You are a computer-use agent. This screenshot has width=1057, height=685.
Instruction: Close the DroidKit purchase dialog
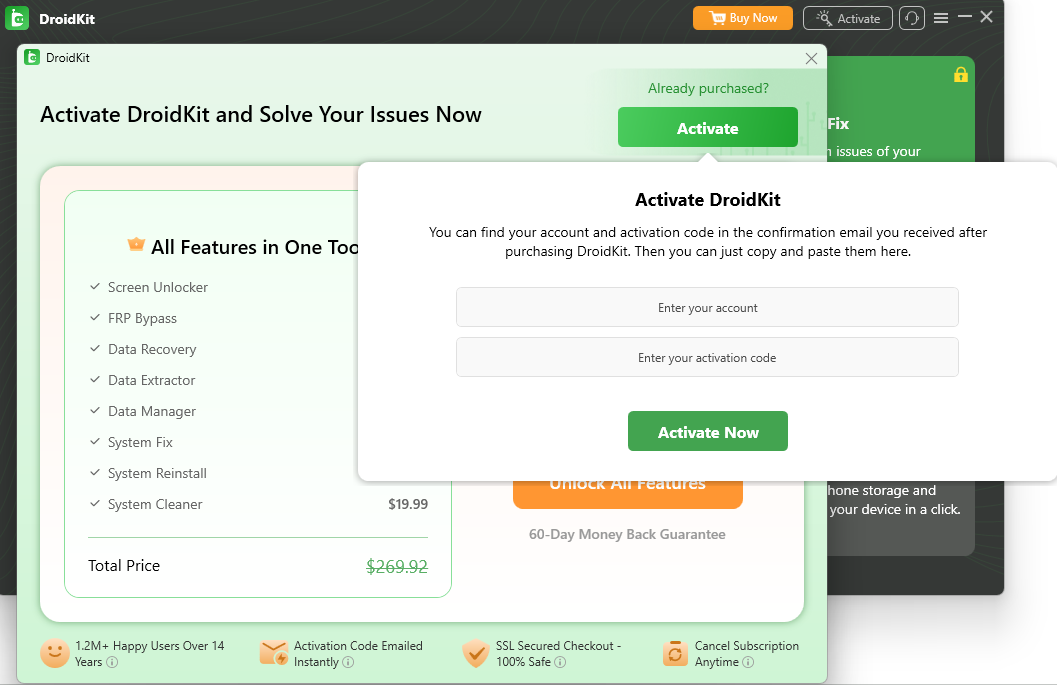811,59
